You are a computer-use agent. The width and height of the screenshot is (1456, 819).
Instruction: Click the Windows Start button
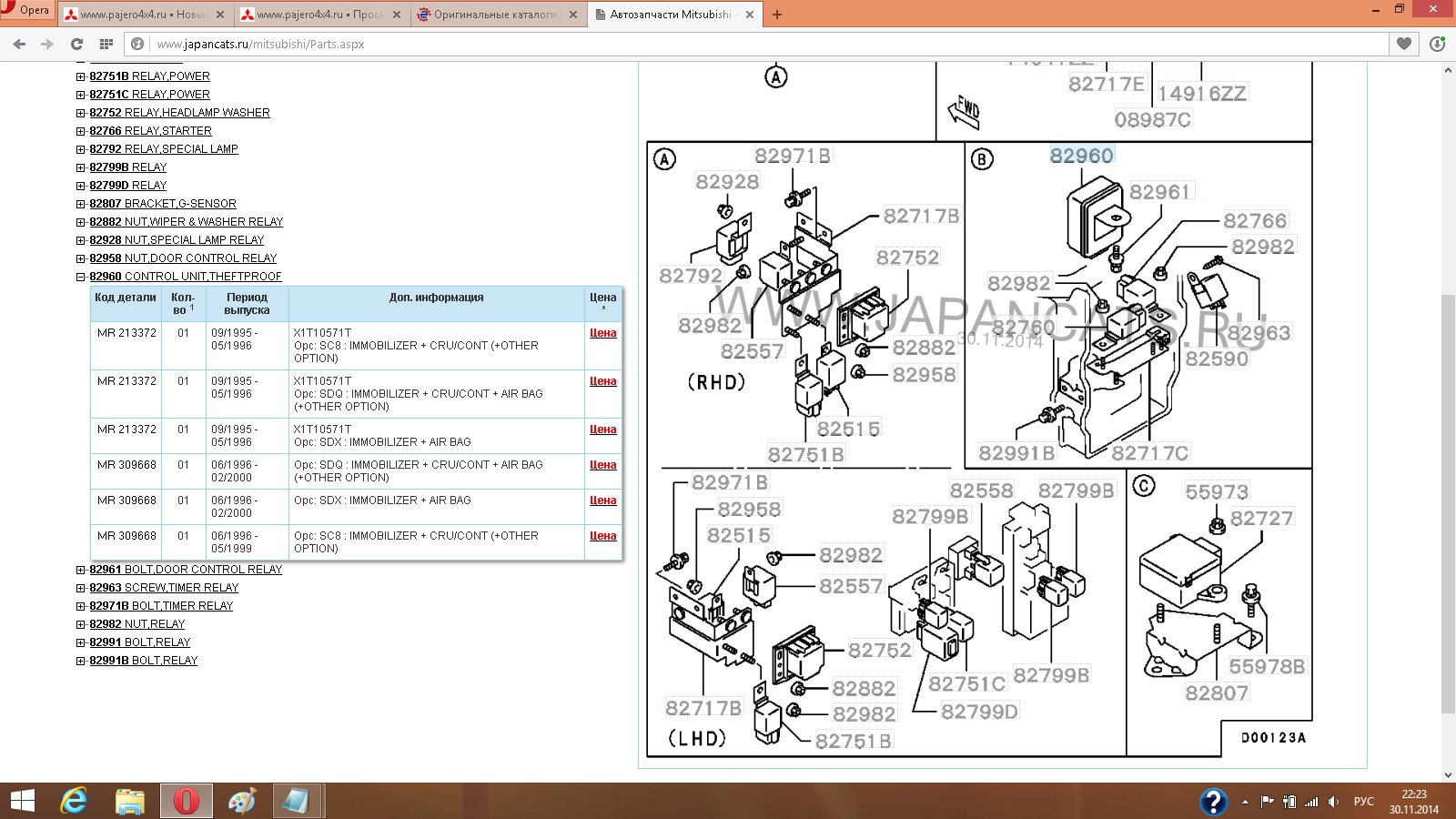coord(22,801)
